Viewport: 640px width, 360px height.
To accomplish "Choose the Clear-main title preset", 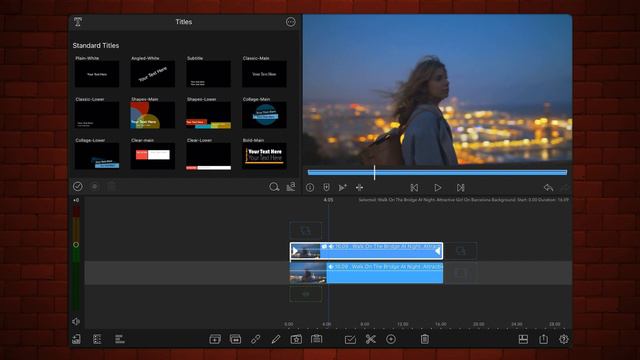I will click(153, 156).
